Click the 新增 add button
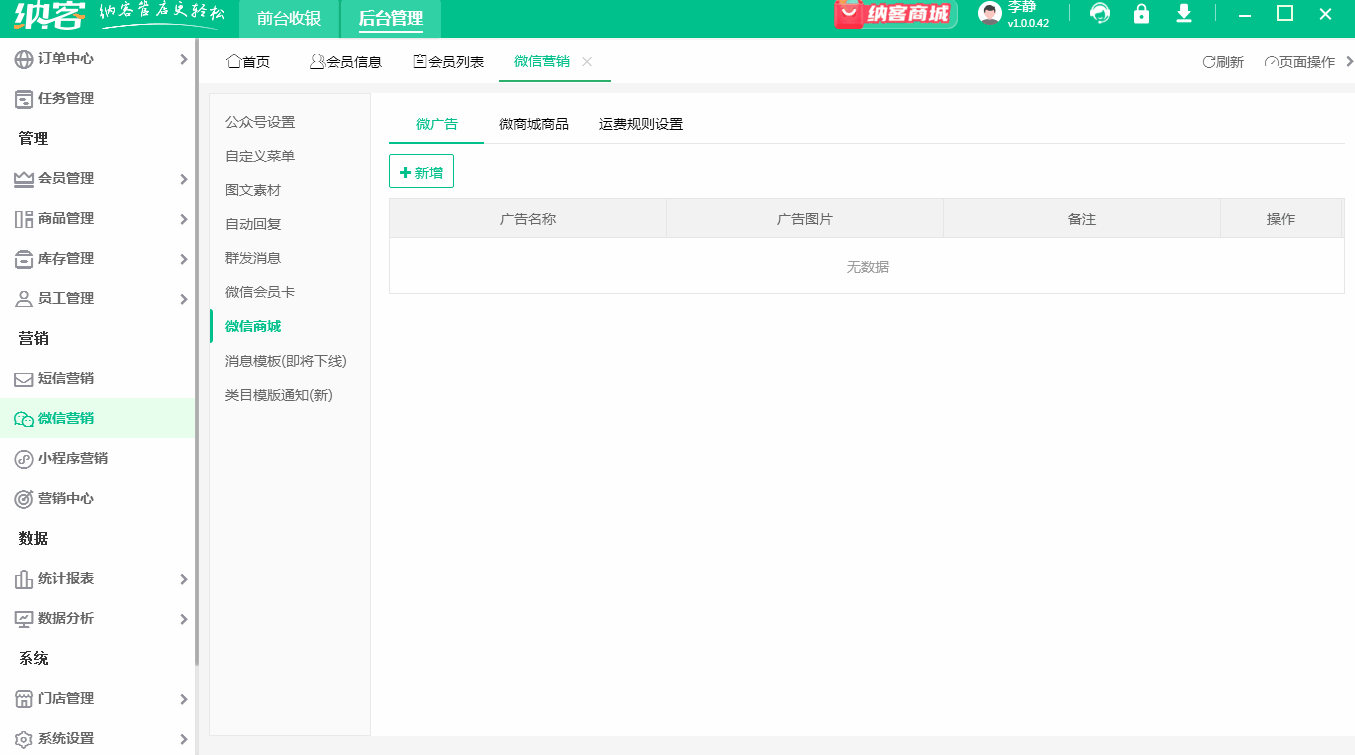The height and width of the screenshot is (755, 1355). 421,170
